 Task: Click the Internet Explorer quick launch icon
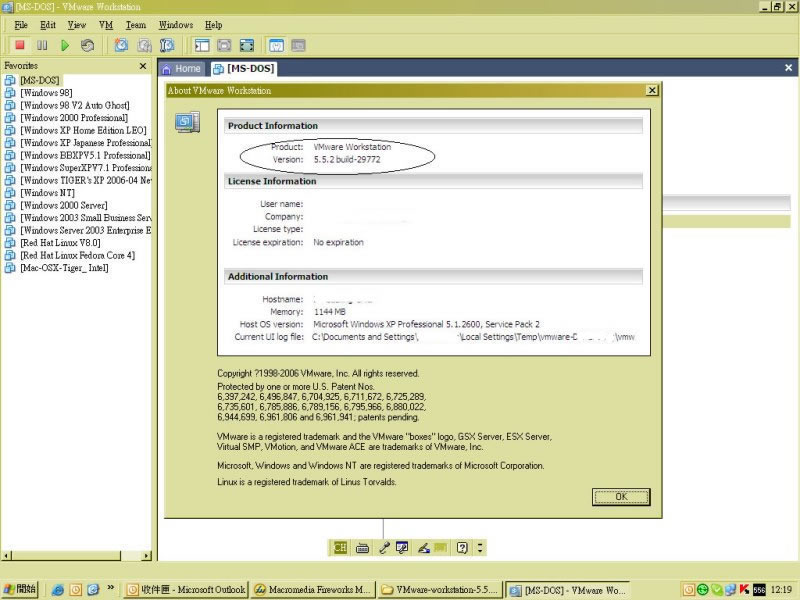click(58, 590)
